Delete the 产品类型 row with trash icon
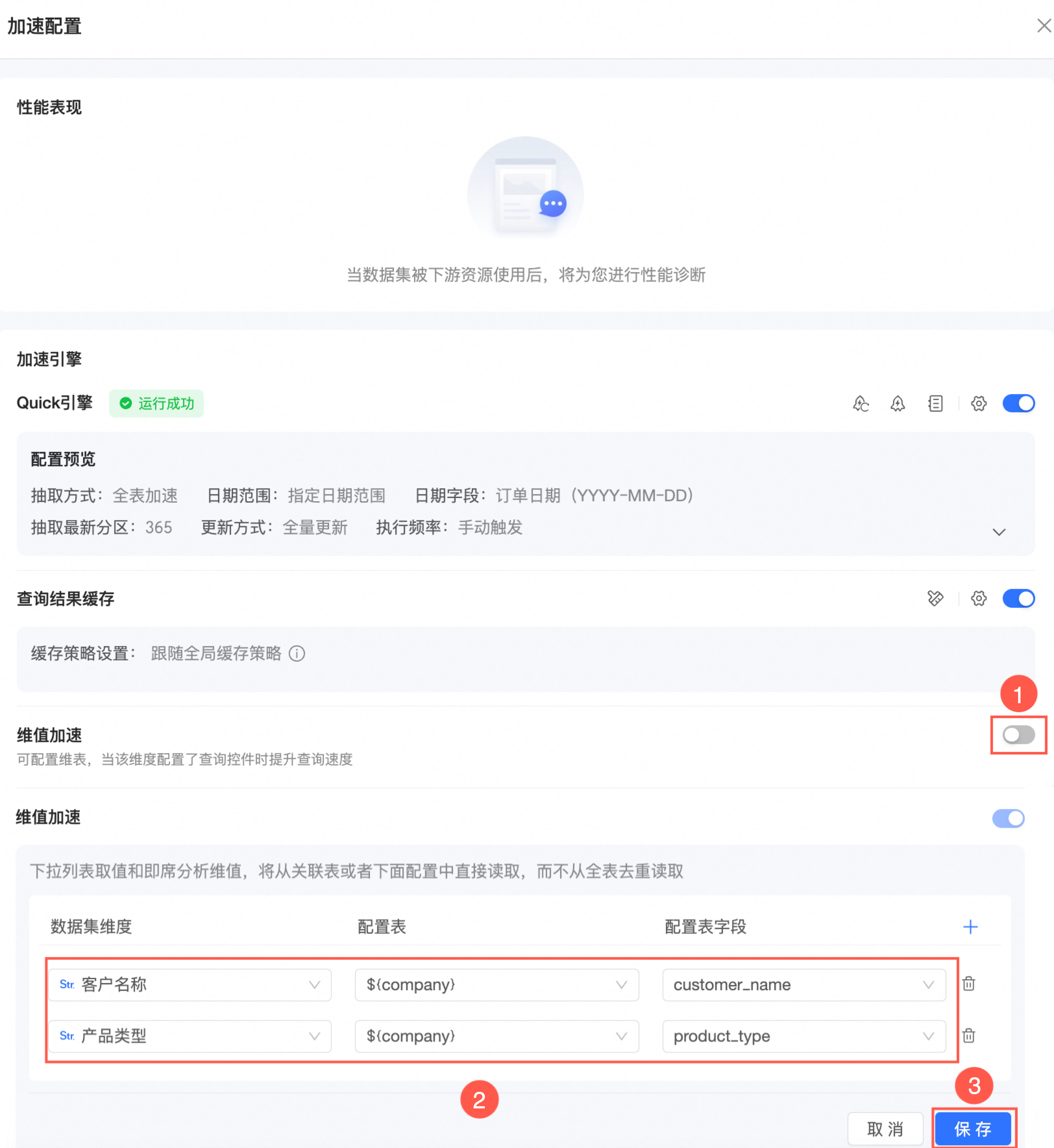Viewport: 1054px width, 1148px height. pyautogui.click(x=968, y=1035)
